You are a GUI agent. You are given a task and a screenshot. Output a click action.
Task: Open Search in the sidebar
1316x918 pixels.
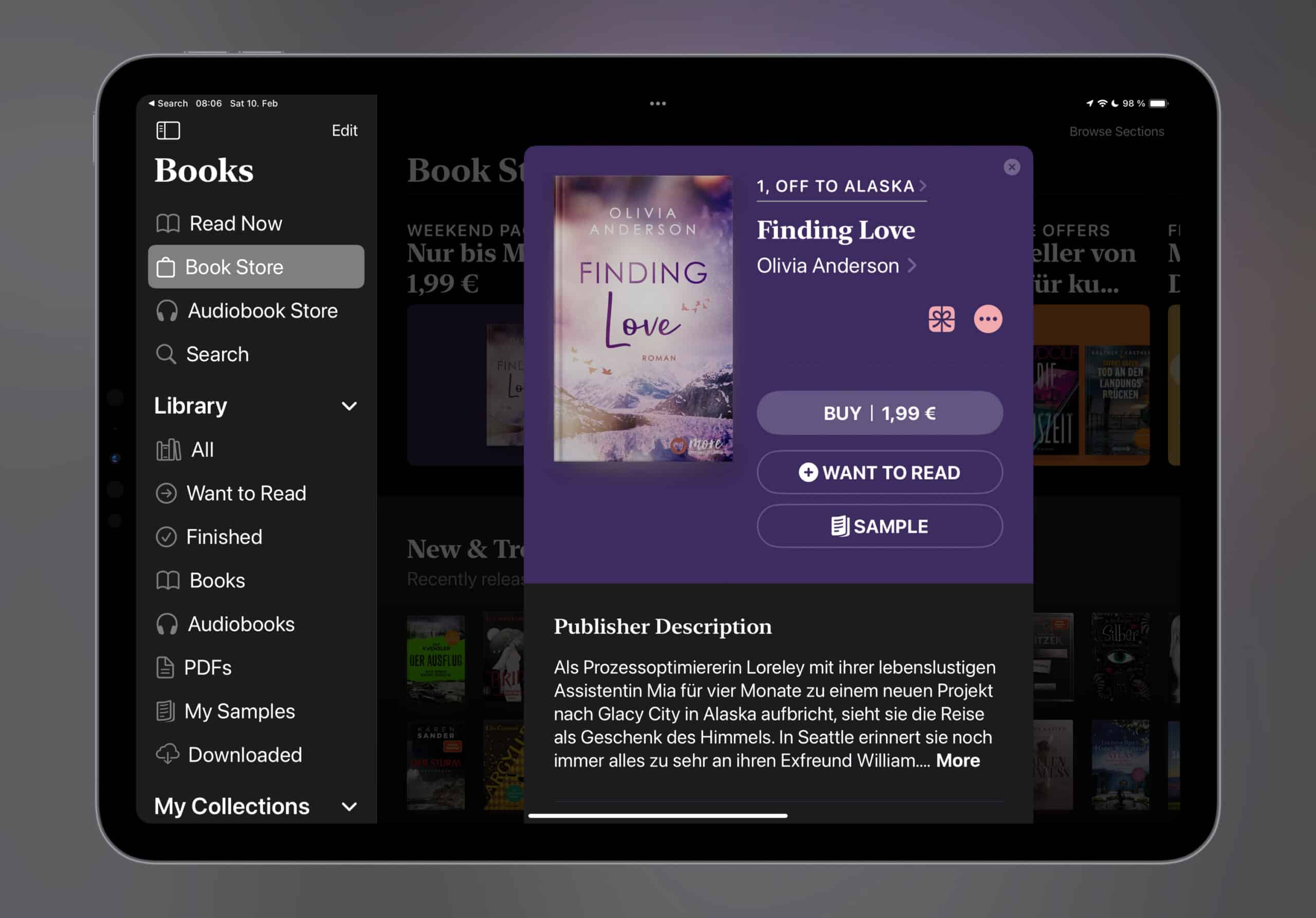255,354
